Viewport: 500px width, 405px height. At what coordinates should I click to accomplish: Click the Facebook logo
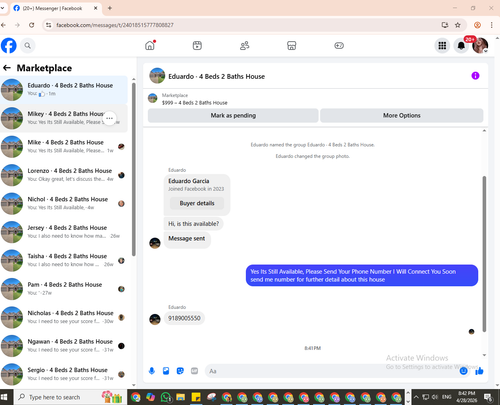(x=9, y=46)
